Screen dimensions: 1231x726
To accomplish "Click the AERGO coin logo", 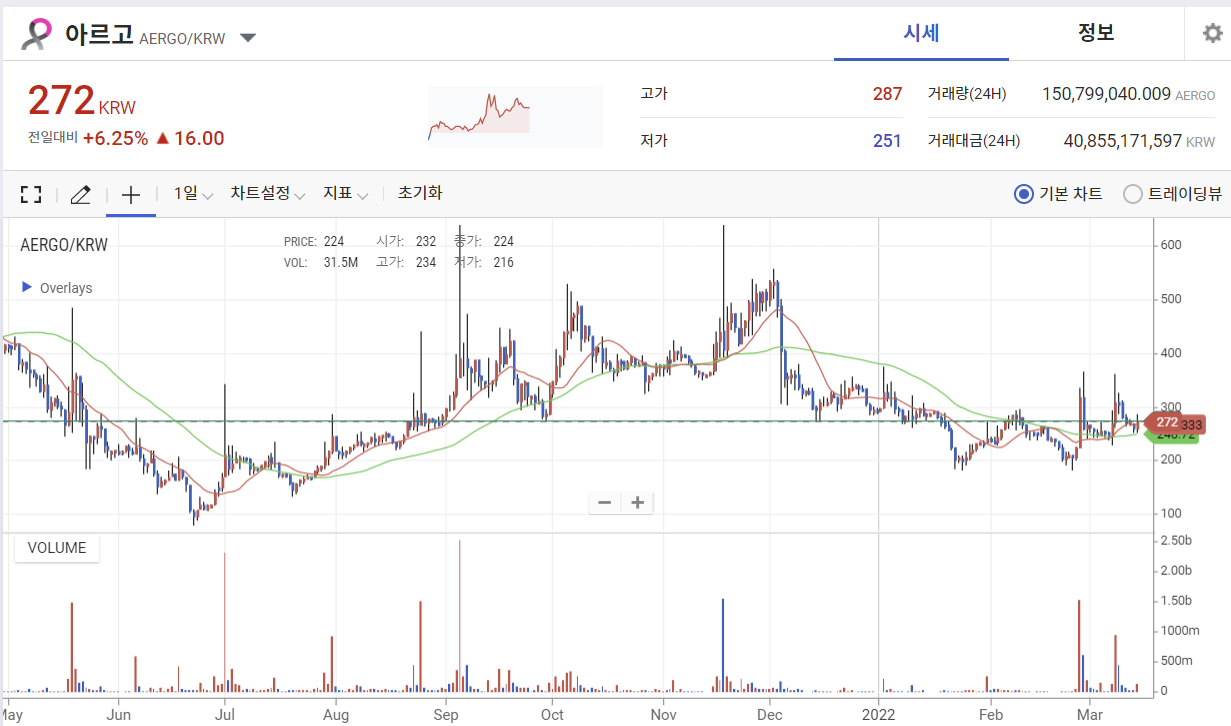I will click(x=36, y=33).
